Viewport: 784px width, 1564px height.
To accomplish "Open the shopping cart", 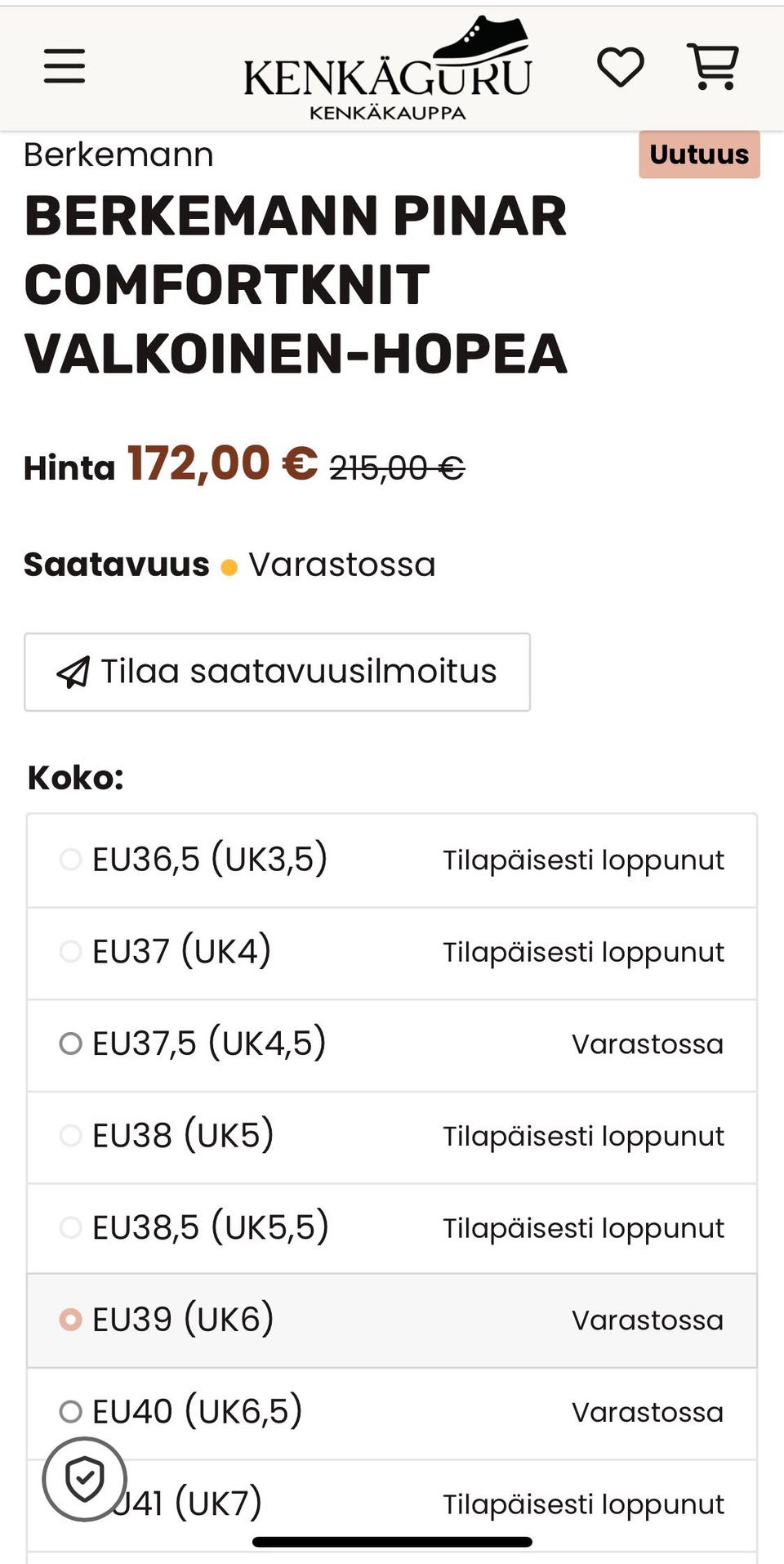I will point(715,66).
